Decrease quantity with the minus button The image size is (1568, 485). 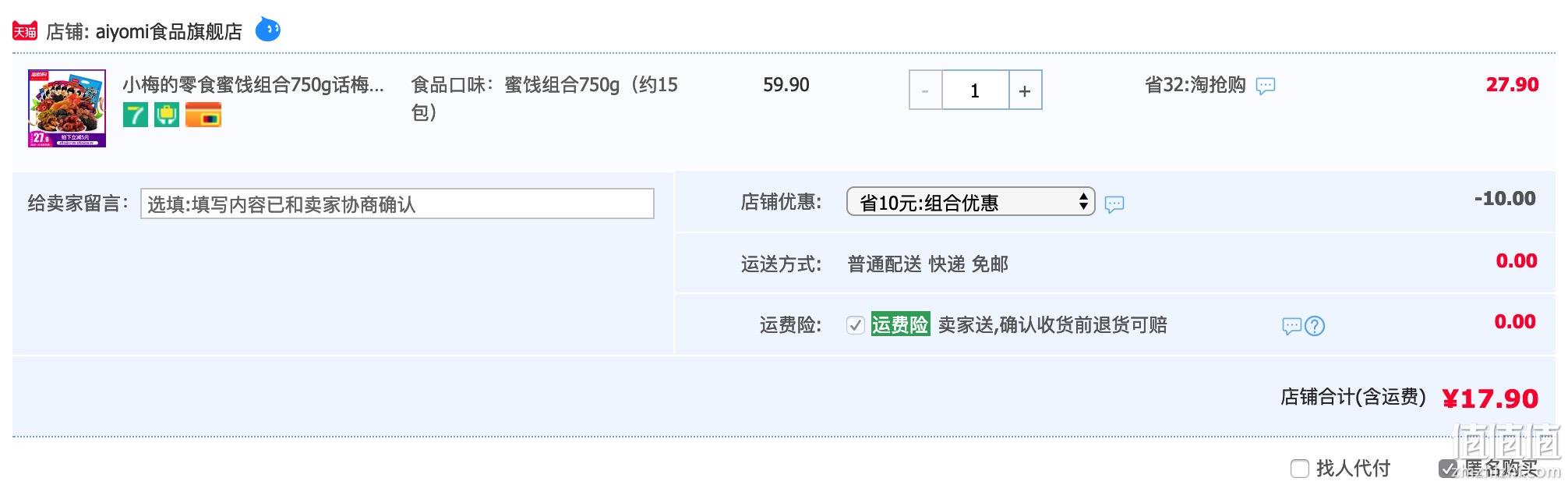coord(926,90)
